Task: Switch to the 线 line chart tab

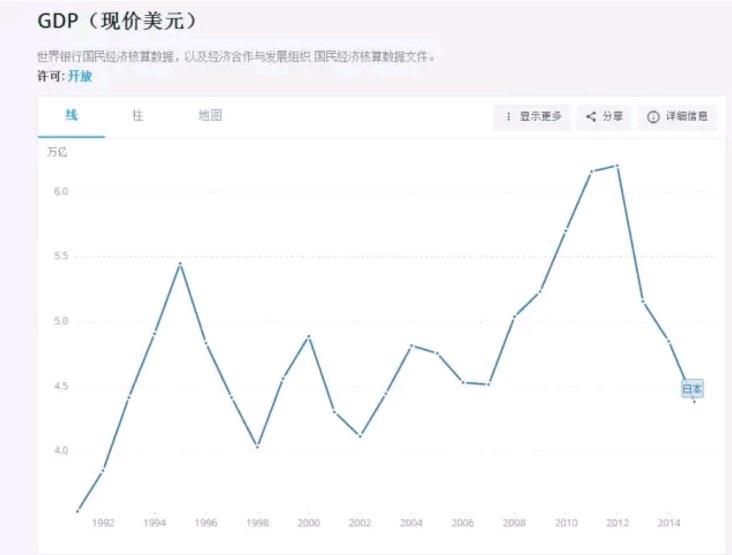Action: pos(71,115)
